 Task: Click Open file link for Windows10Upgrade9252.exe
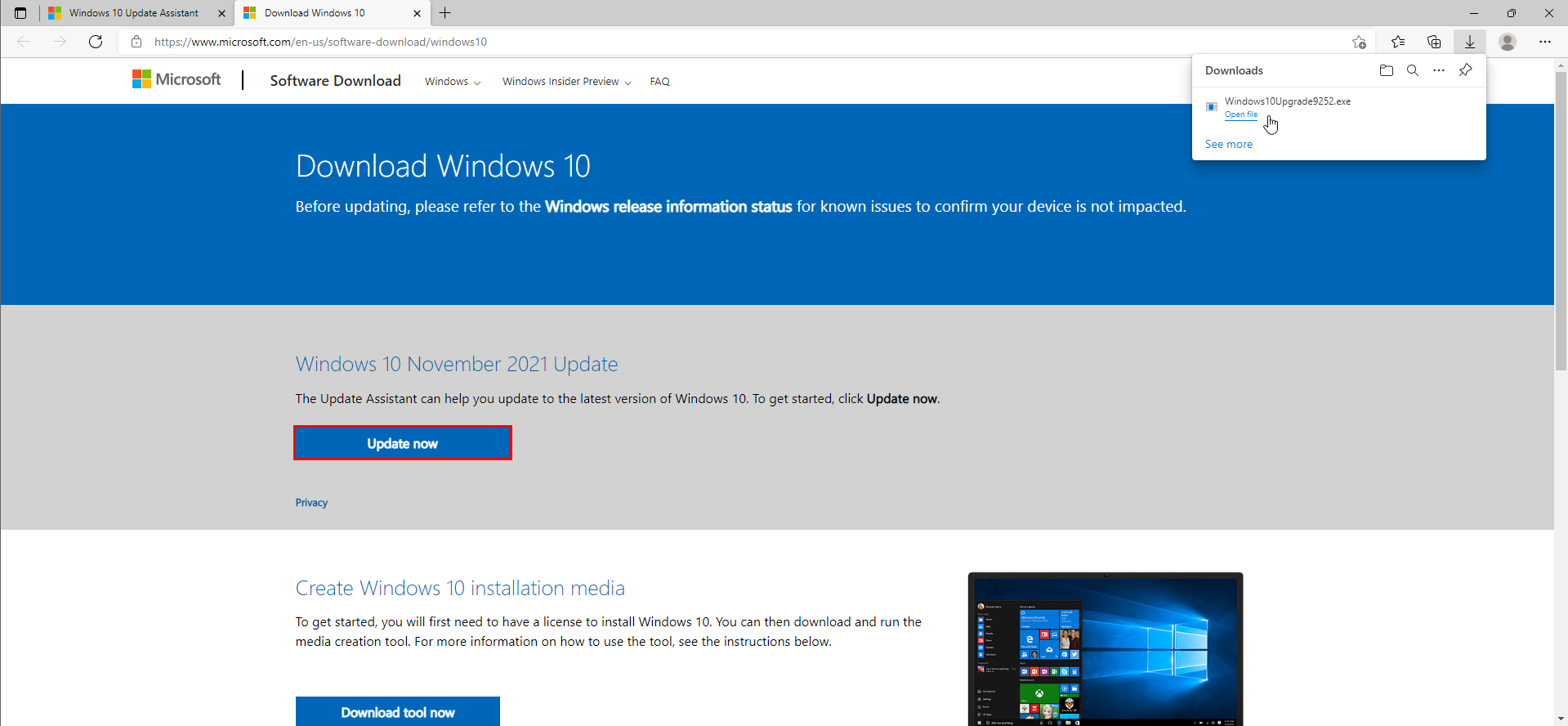(x=1240, y=114)
